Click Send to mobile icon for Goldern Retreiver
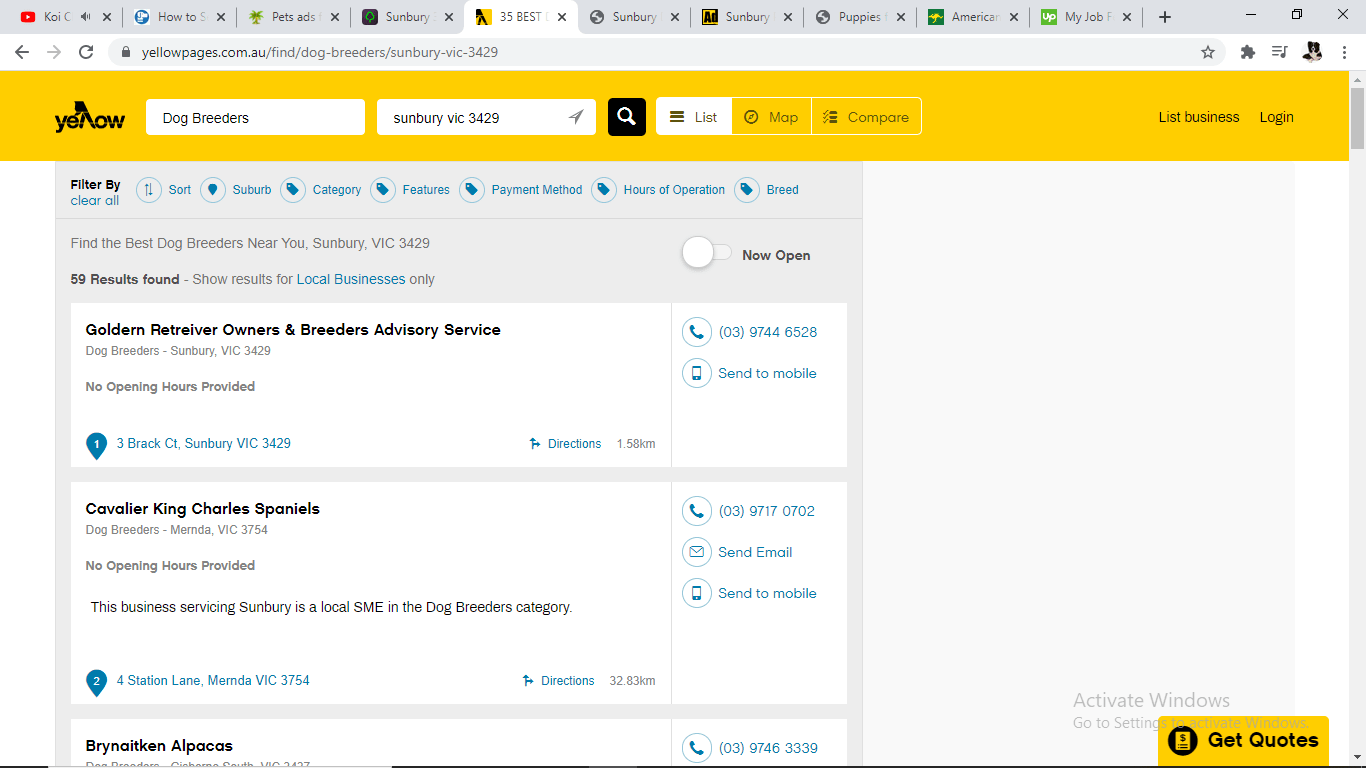The width and height of the screenshot is (1366, 768). pyautogui.click(x=697, y=373)
